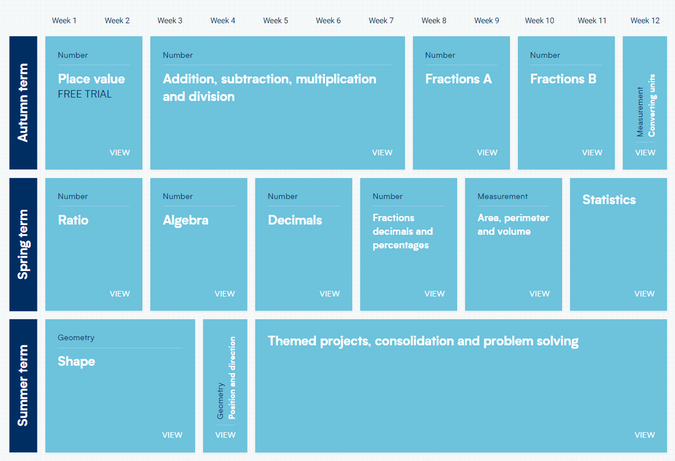Open VIEW on the Decimals card
675x461 pixels.
(330, 294)
